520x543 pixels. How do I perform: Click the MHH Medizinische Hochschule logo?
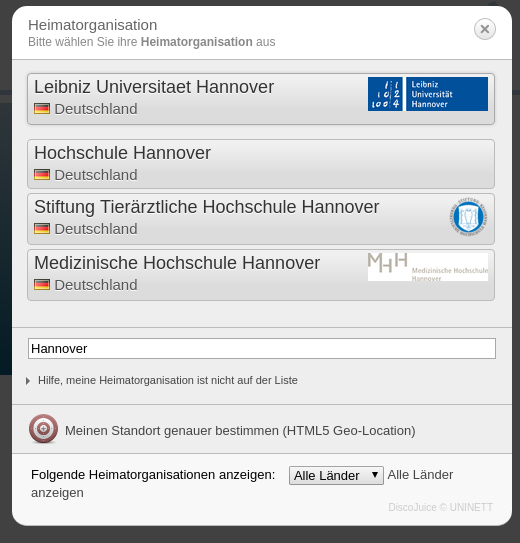coord(428,267)
